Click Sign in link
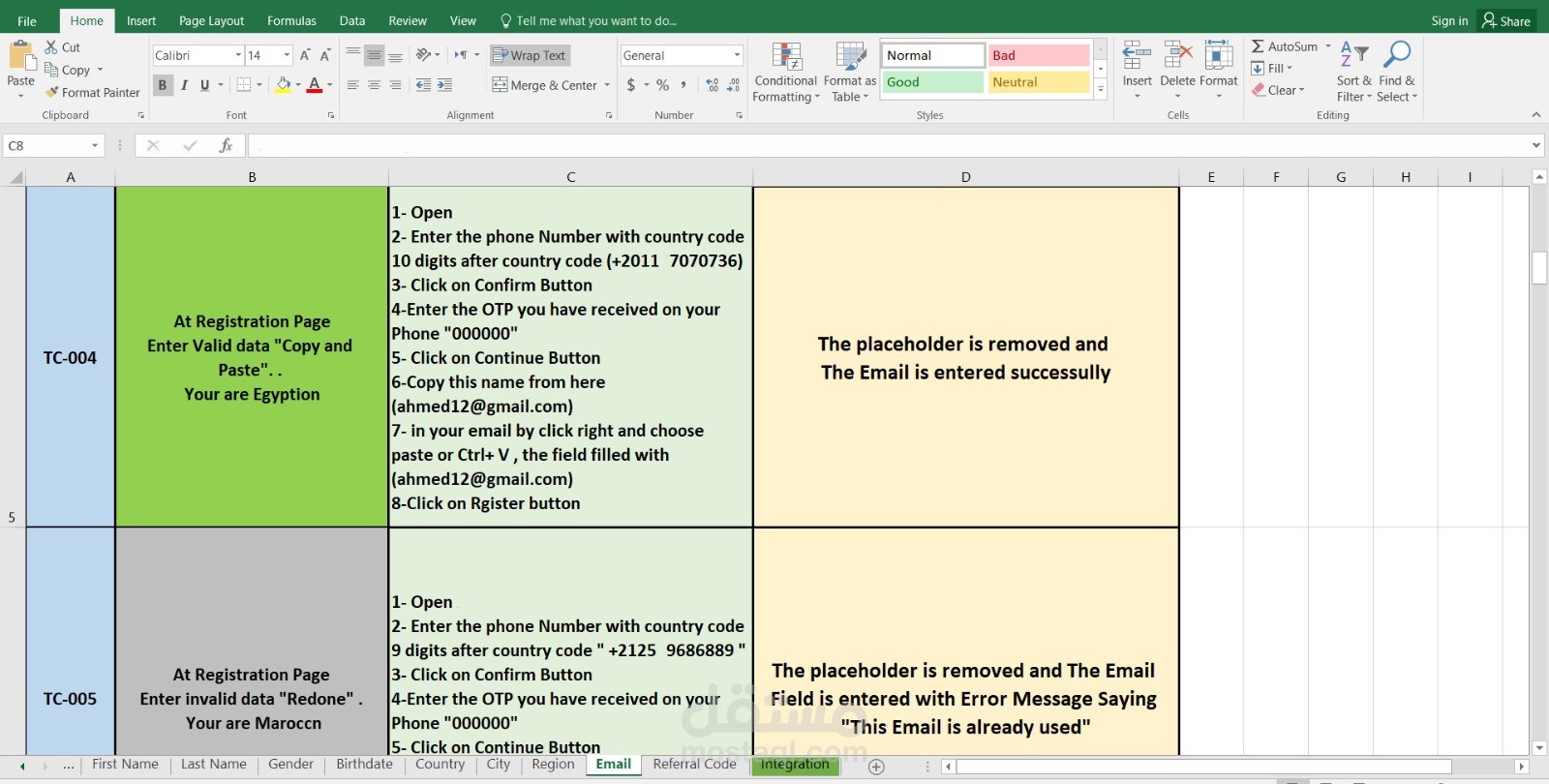The width and height of the screenshot is (1549, 784). tap(1449, 20)
